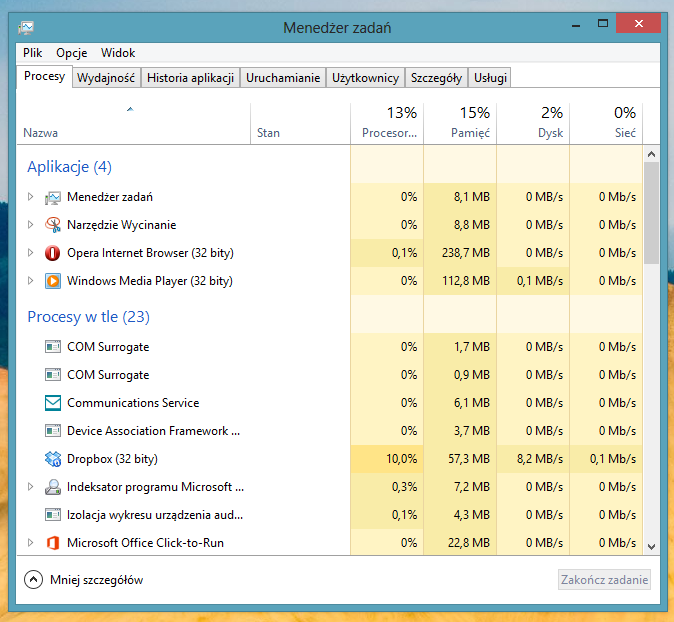
Task: Click the 238,7 MB memory value
Action: (x=466, y=253)
